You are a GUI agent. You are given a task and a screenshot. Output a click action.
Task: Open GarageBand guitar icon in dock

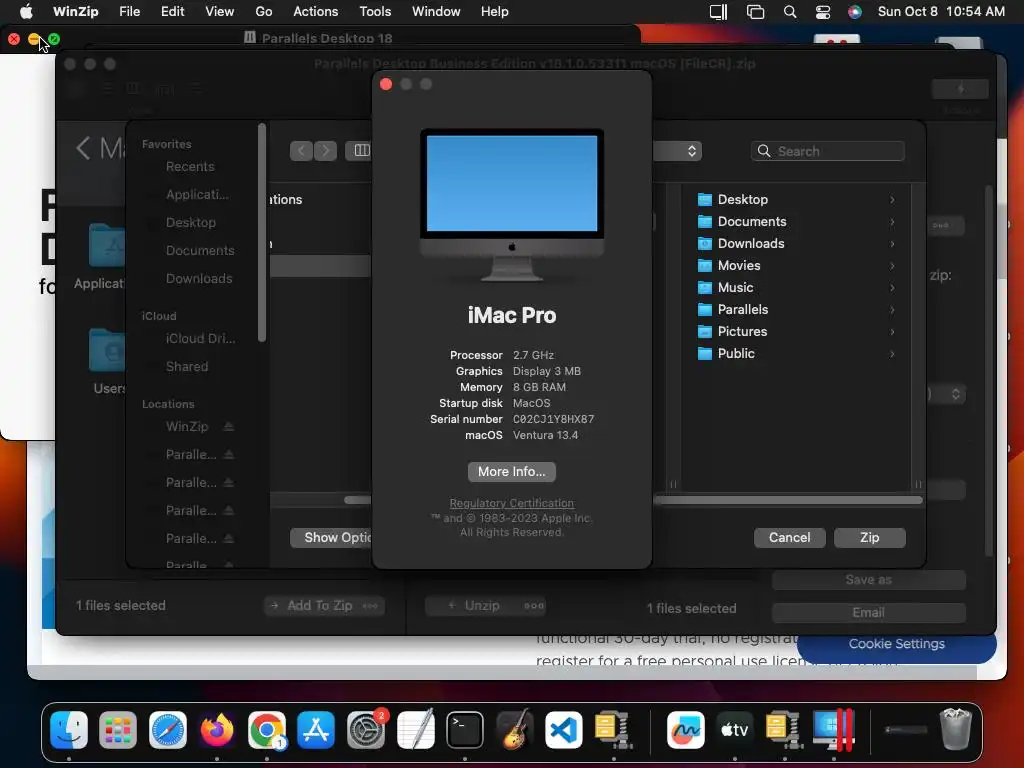click(515, 729)
